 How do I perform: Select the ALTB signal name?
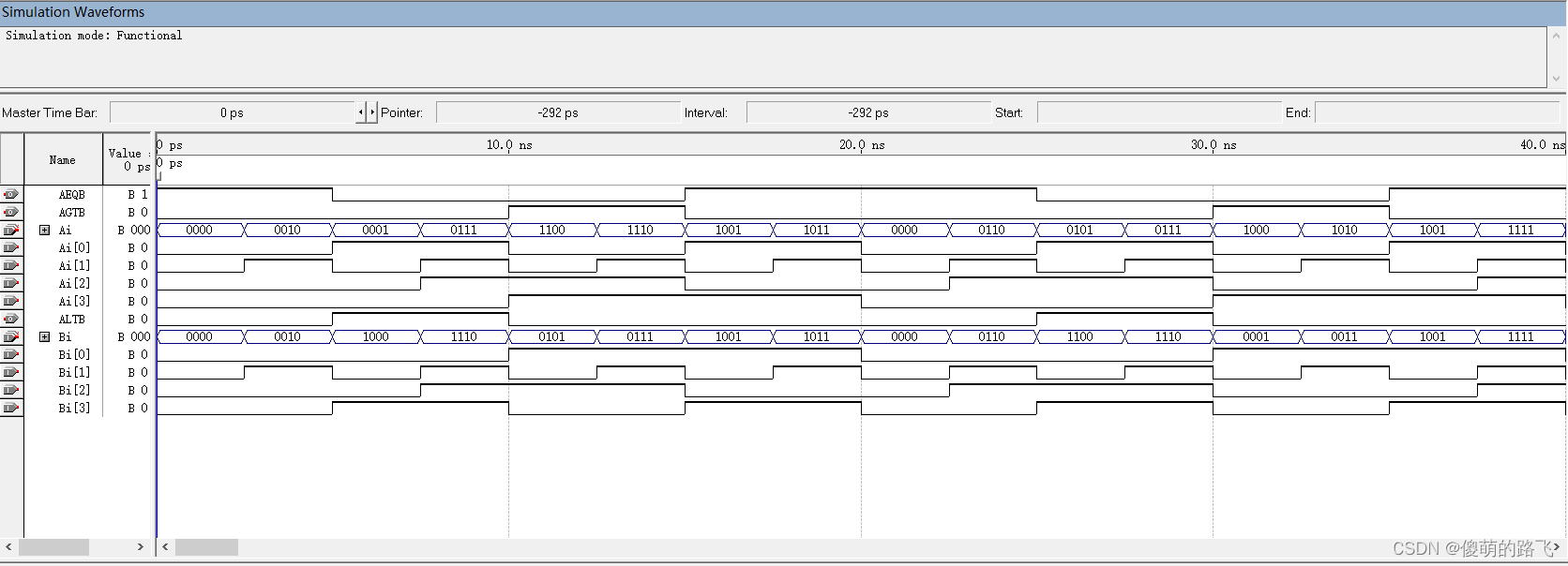point(72,319)
